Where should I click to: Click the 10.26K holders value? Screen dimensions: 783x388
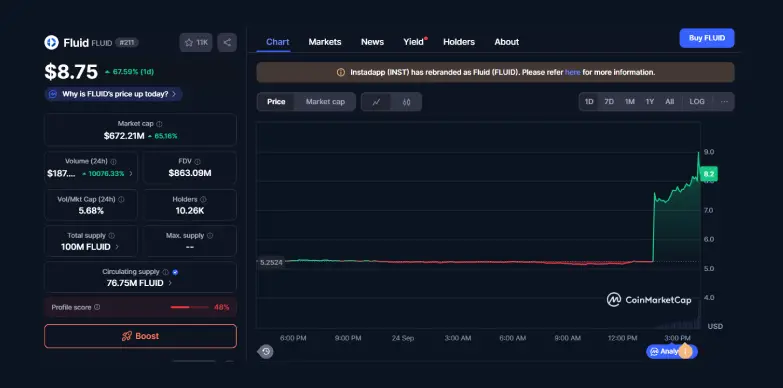pyautogui.click(x=190, y=211)
